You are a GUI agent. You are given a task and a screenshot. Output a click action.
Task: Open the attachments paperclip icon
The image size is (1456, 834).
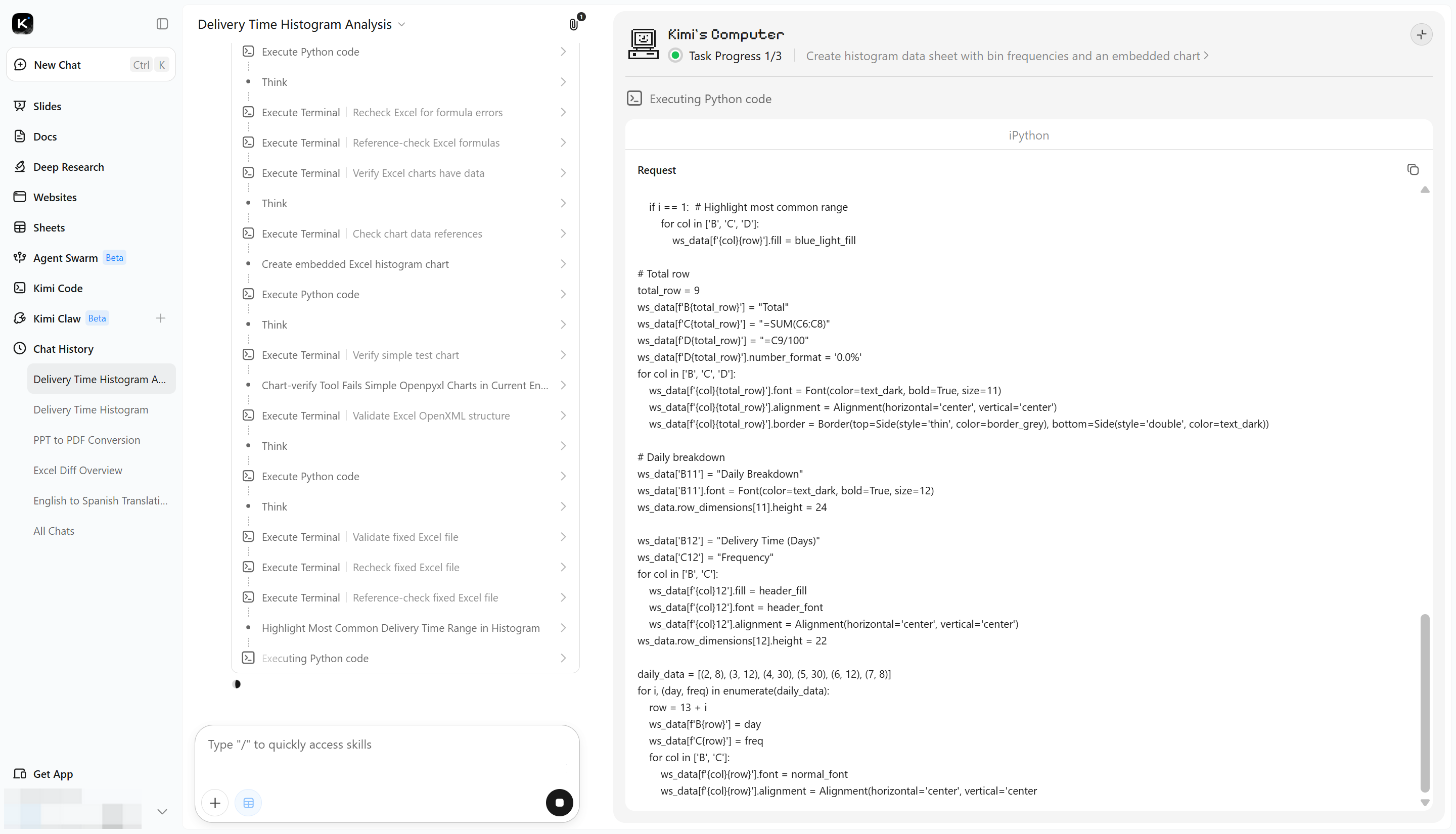coord(573,24)
